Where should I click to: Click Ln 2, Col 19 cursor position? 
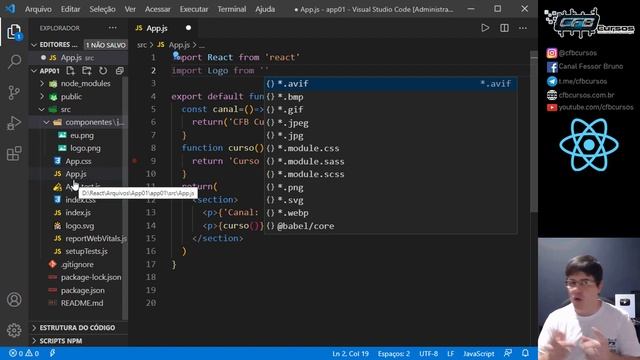[x=350, y=353]
